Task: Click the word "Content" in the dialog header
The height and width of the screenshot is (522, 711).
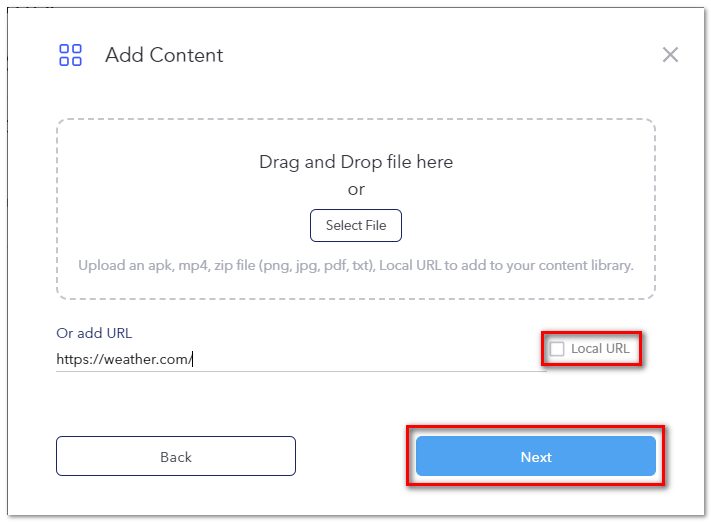Action: (x=186, y=55)
